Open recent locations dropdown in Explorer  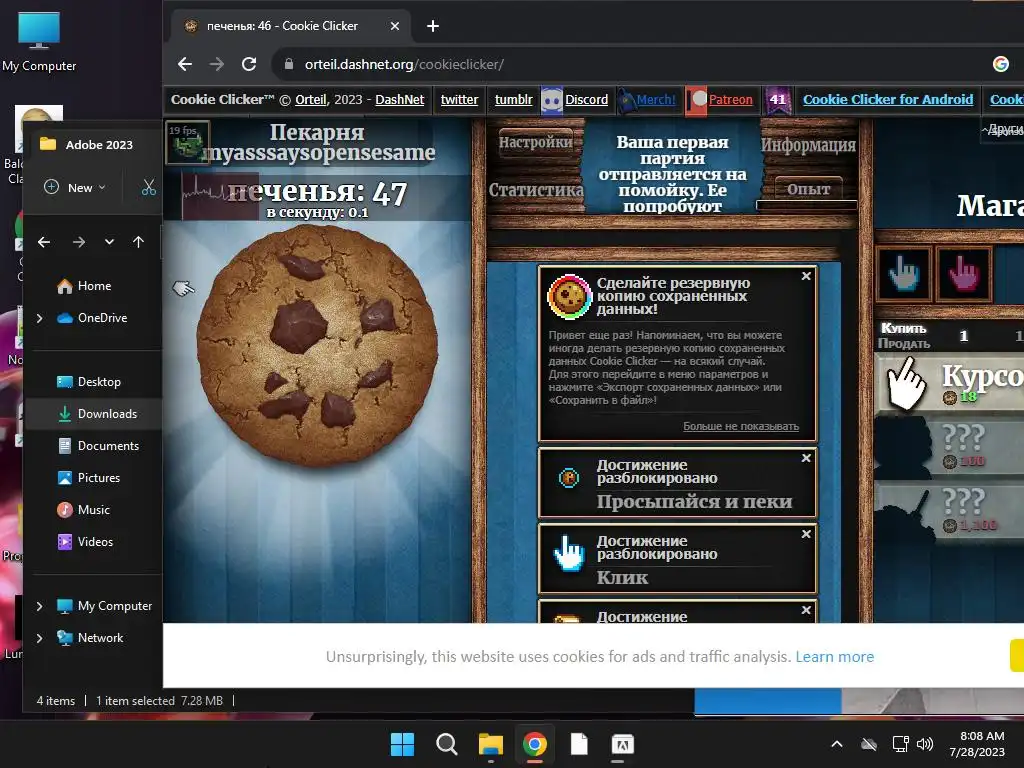tap(109, 242)
